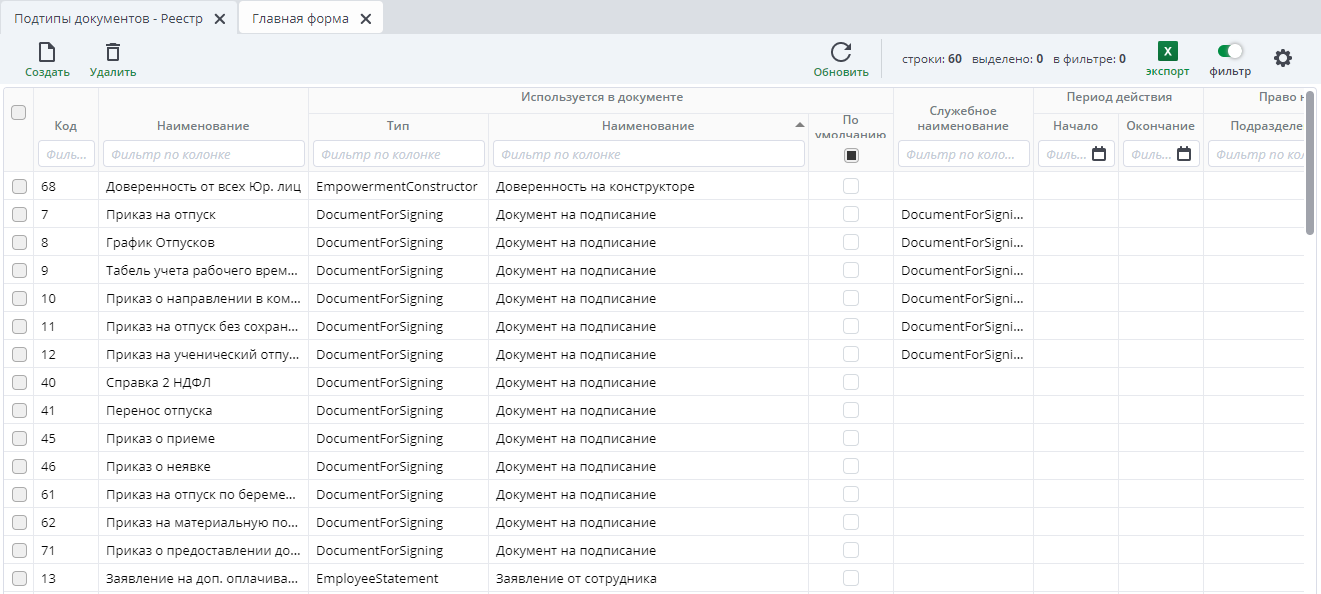Open calendar in Окончание filter
Viewport: 1321px width, 594px height.
(1184, 154)
